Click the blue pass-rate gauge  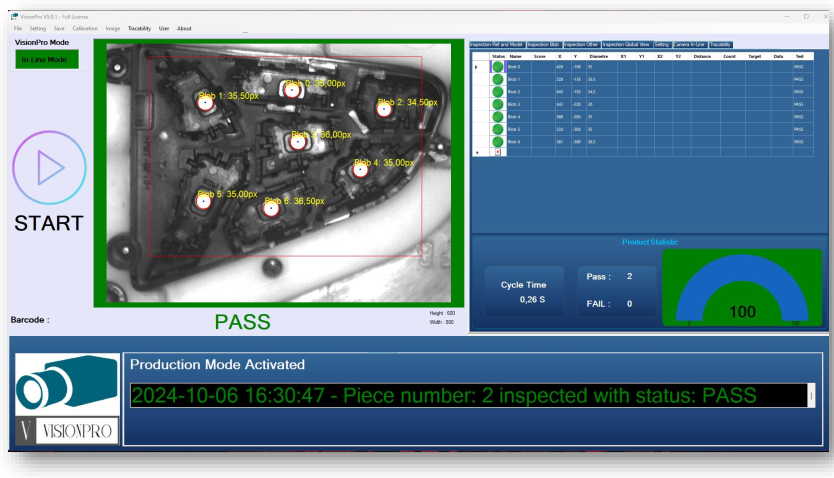[x=741, y=288]
